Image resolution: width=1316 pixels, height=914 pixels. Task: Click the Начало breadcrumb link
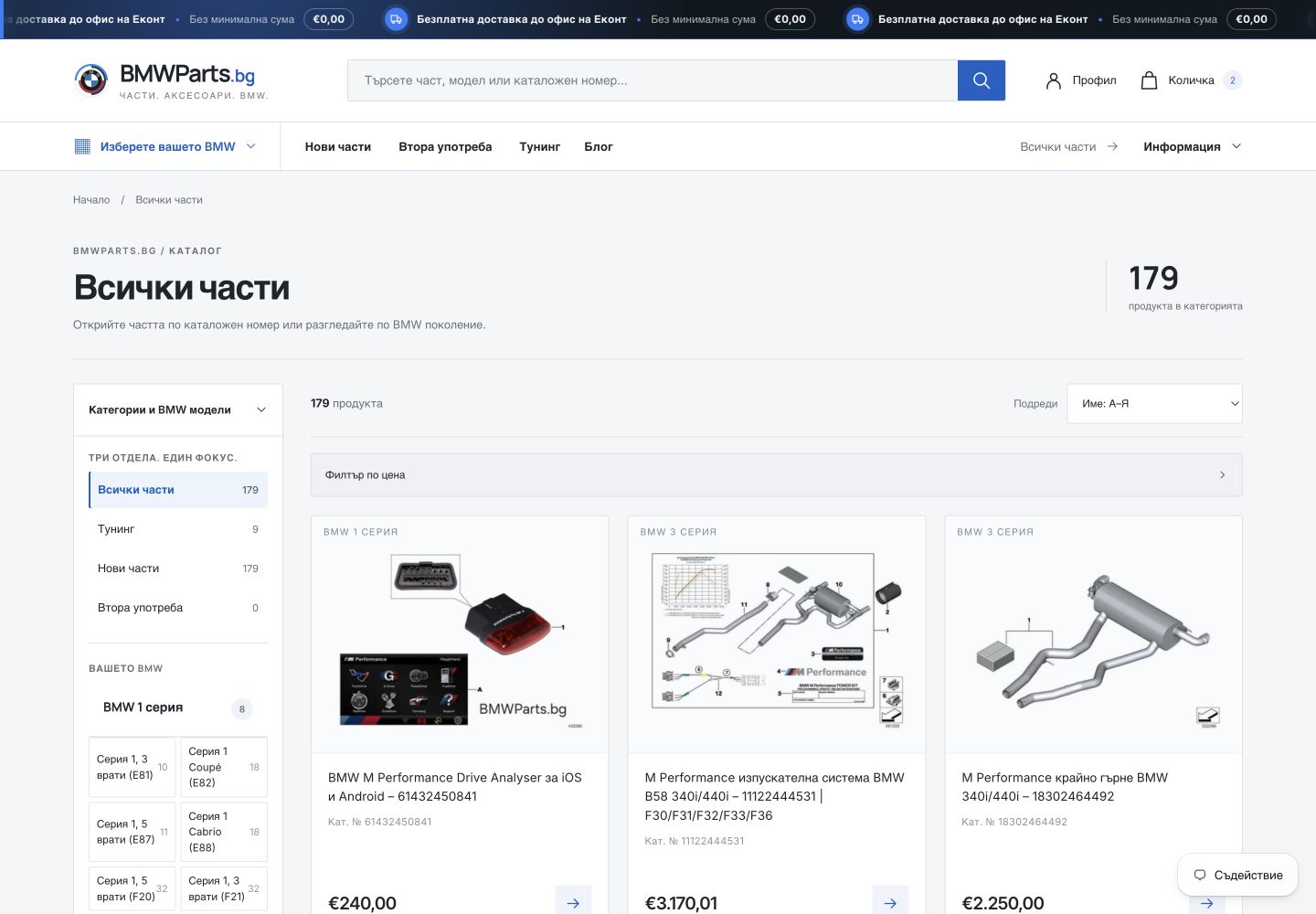(91, 200)
